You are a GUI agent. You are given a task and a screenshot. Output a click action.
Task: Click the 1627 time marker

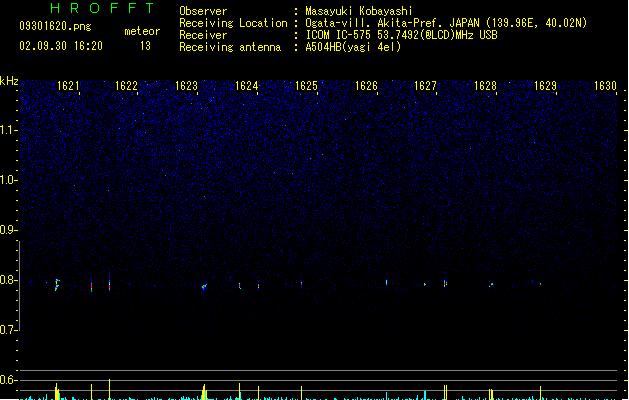point(425,86)
